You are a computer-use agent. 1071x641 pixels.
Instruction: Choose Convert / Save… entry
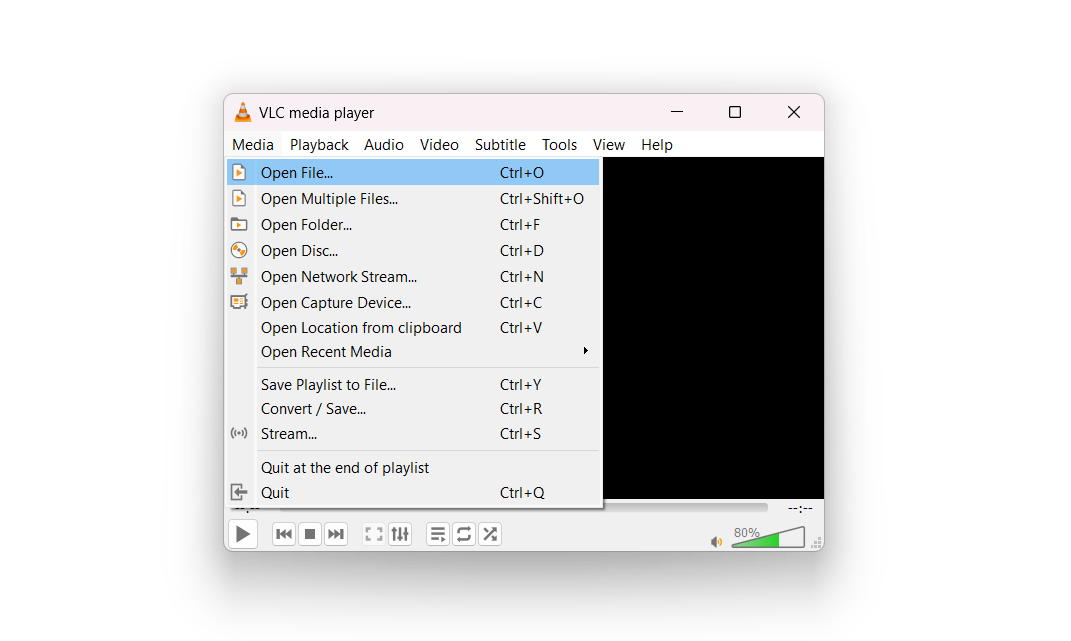point(413,409)
